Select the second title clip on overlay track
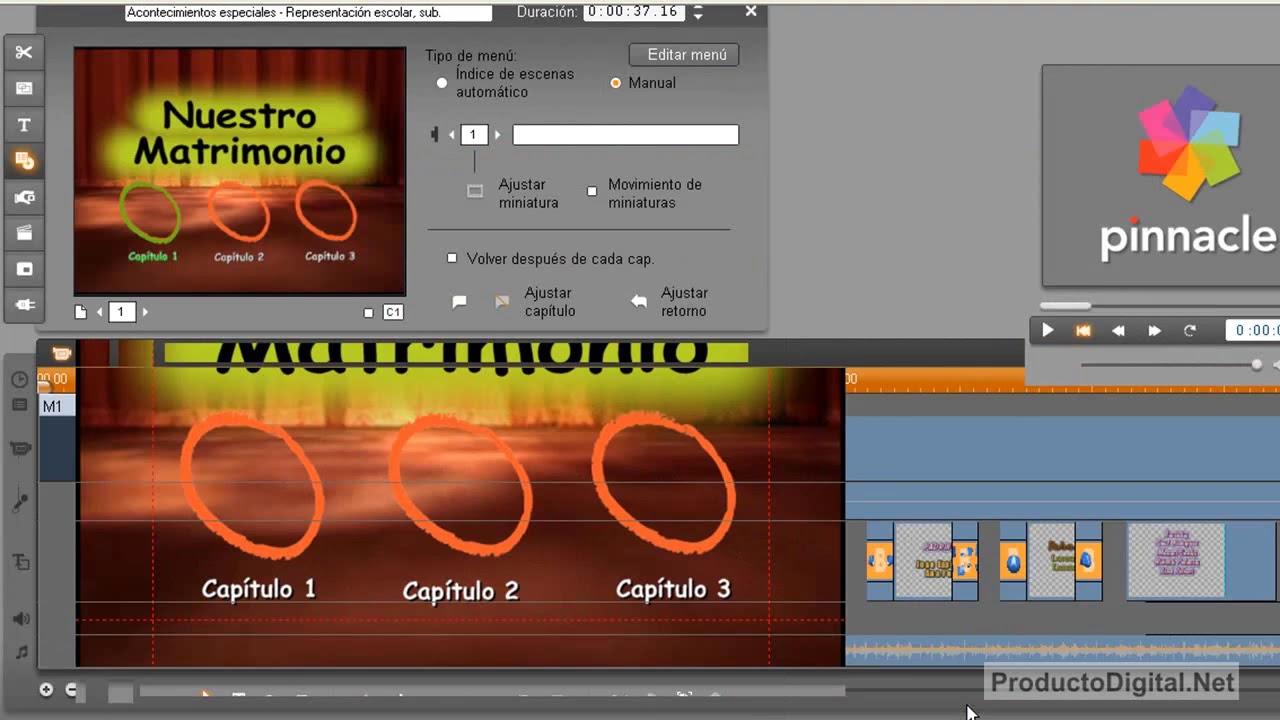This screenshot has width=1280, height=720. (1050, 561)
